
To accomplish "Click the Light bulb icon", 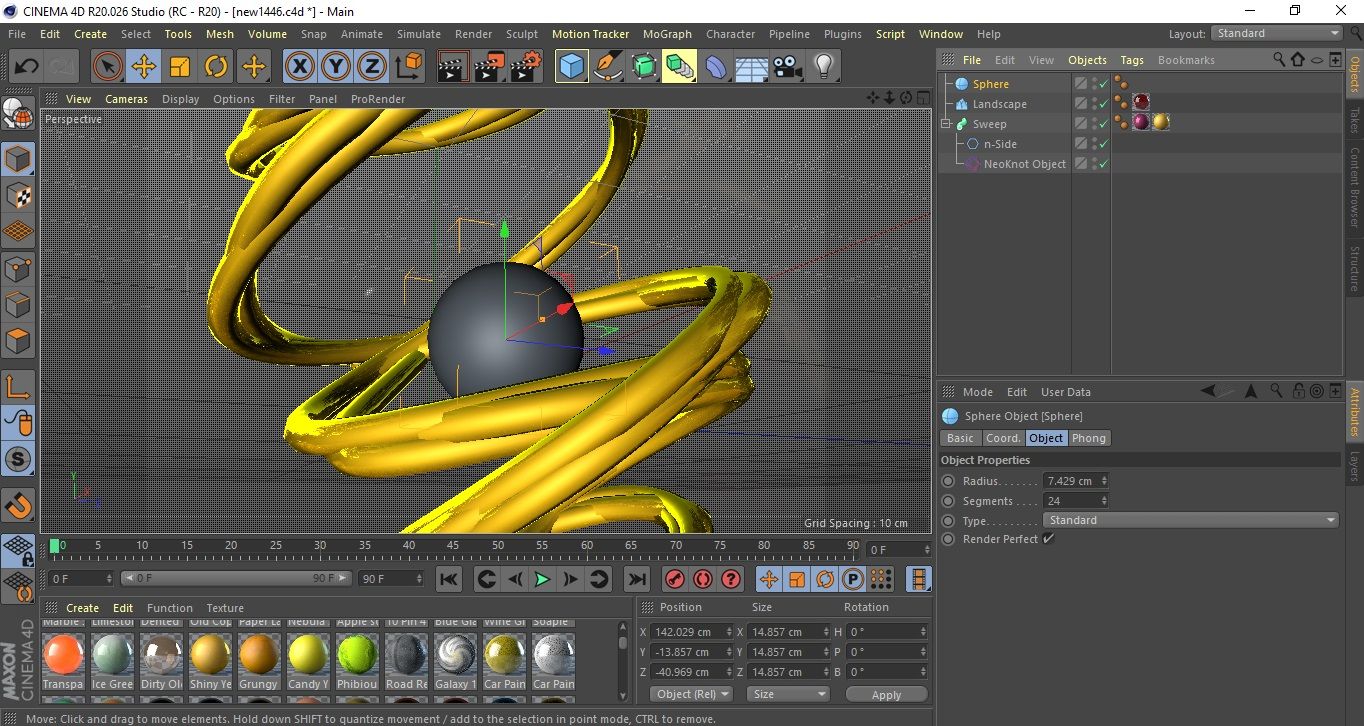I will [x=823, y=67].
